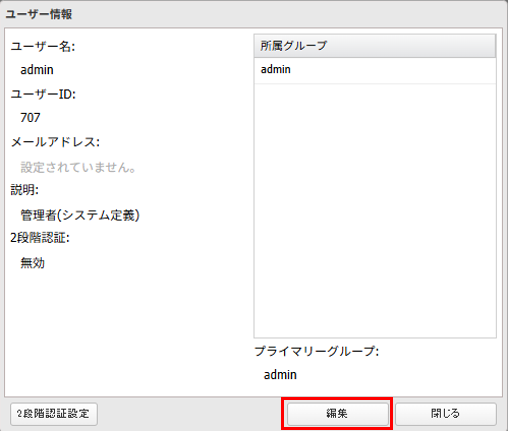Viewport: 508px width, 431px height.
Task: Click the 所属グループ column header
Action: (375, 46)
